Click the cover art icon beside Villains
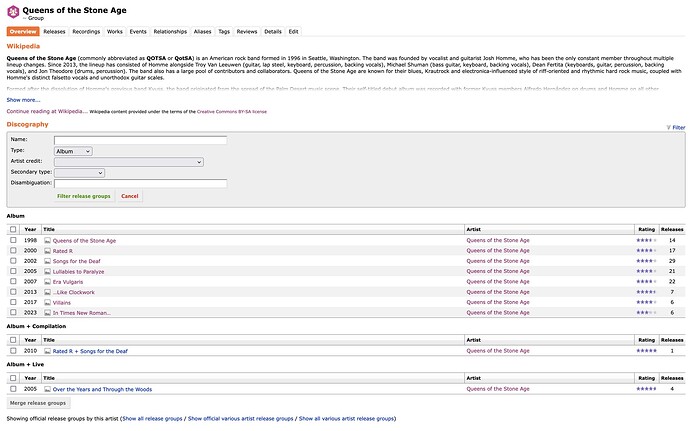The height and width of the screenshot is (431, 690). pos(48,302)
